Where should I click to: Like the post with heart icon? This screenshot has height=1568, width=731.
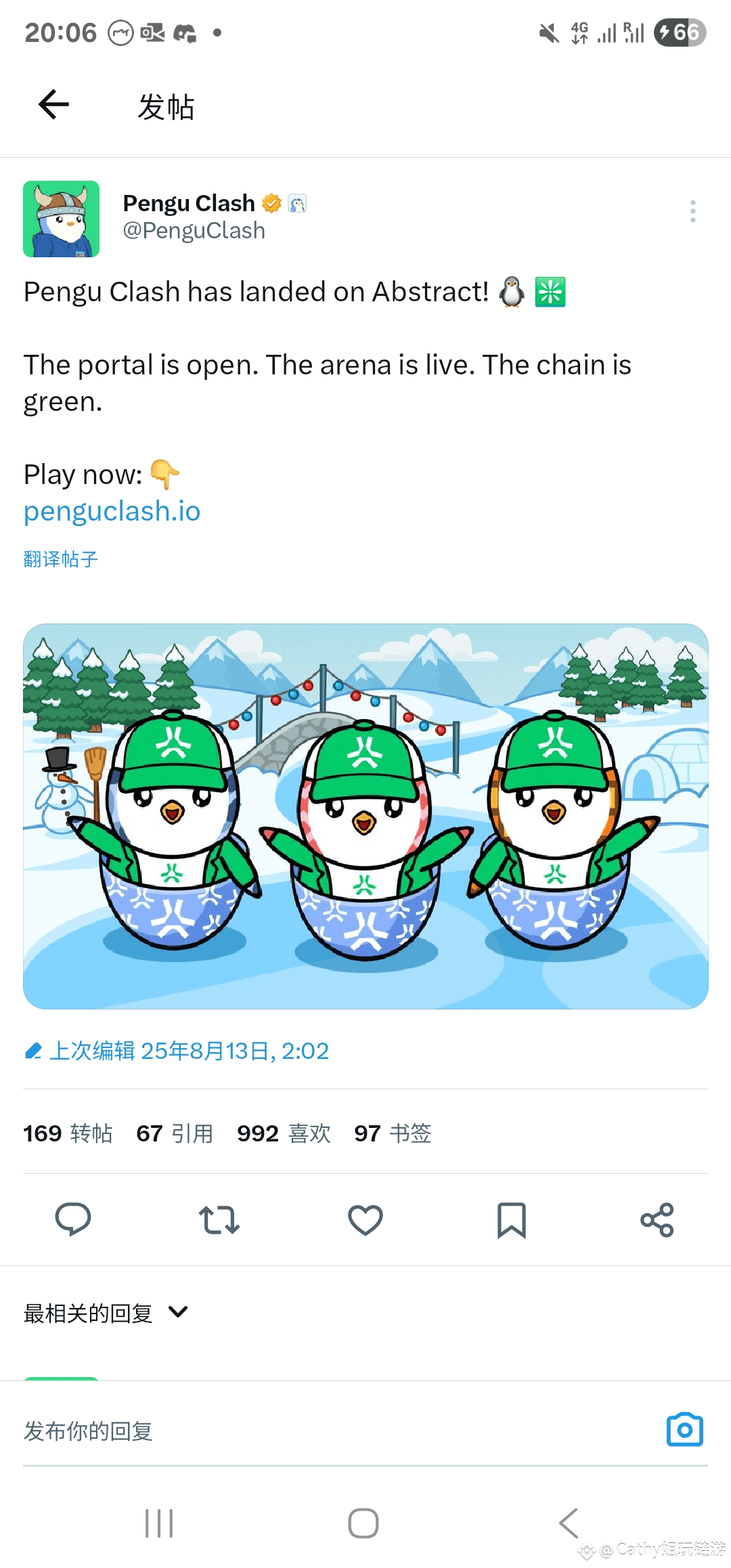(x=365, y=1220)
